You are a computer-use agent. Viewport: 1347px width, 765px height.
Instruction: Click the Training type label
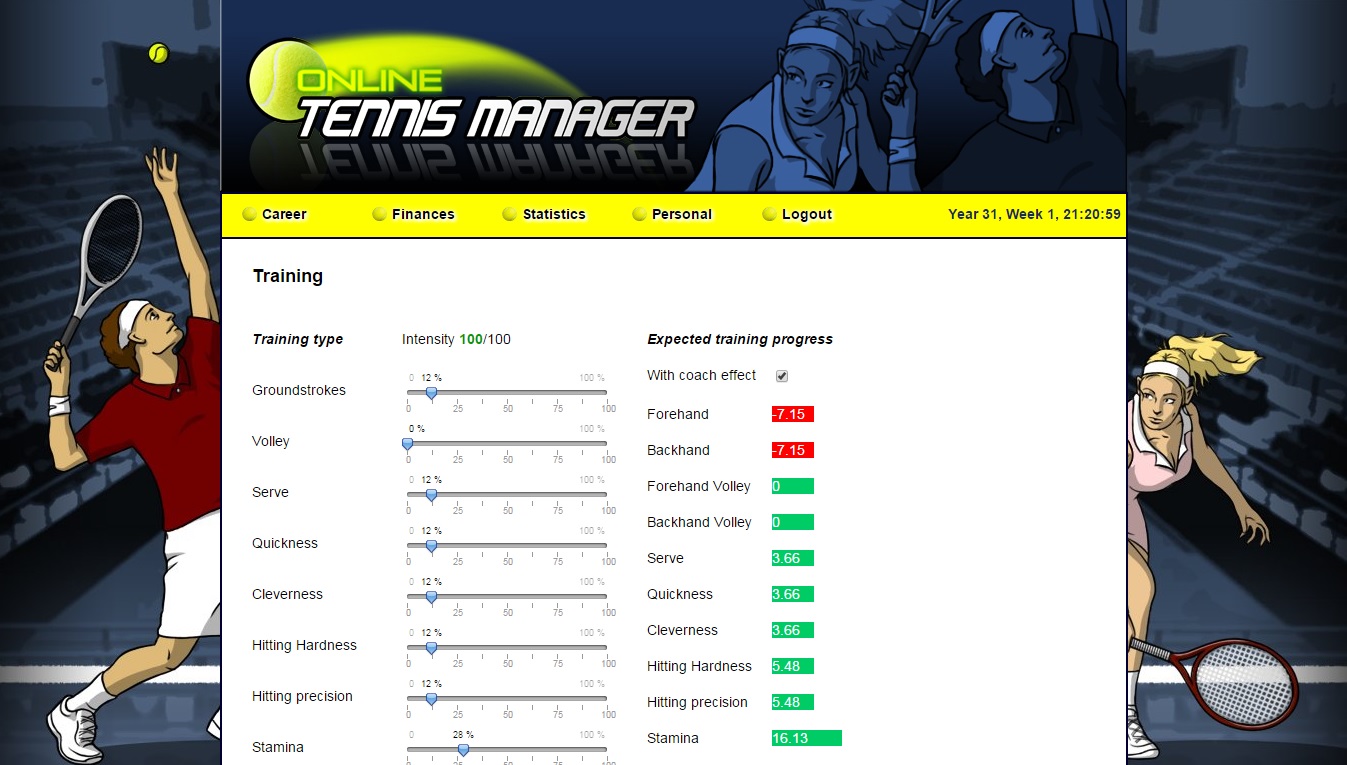(x=298, y=339)
